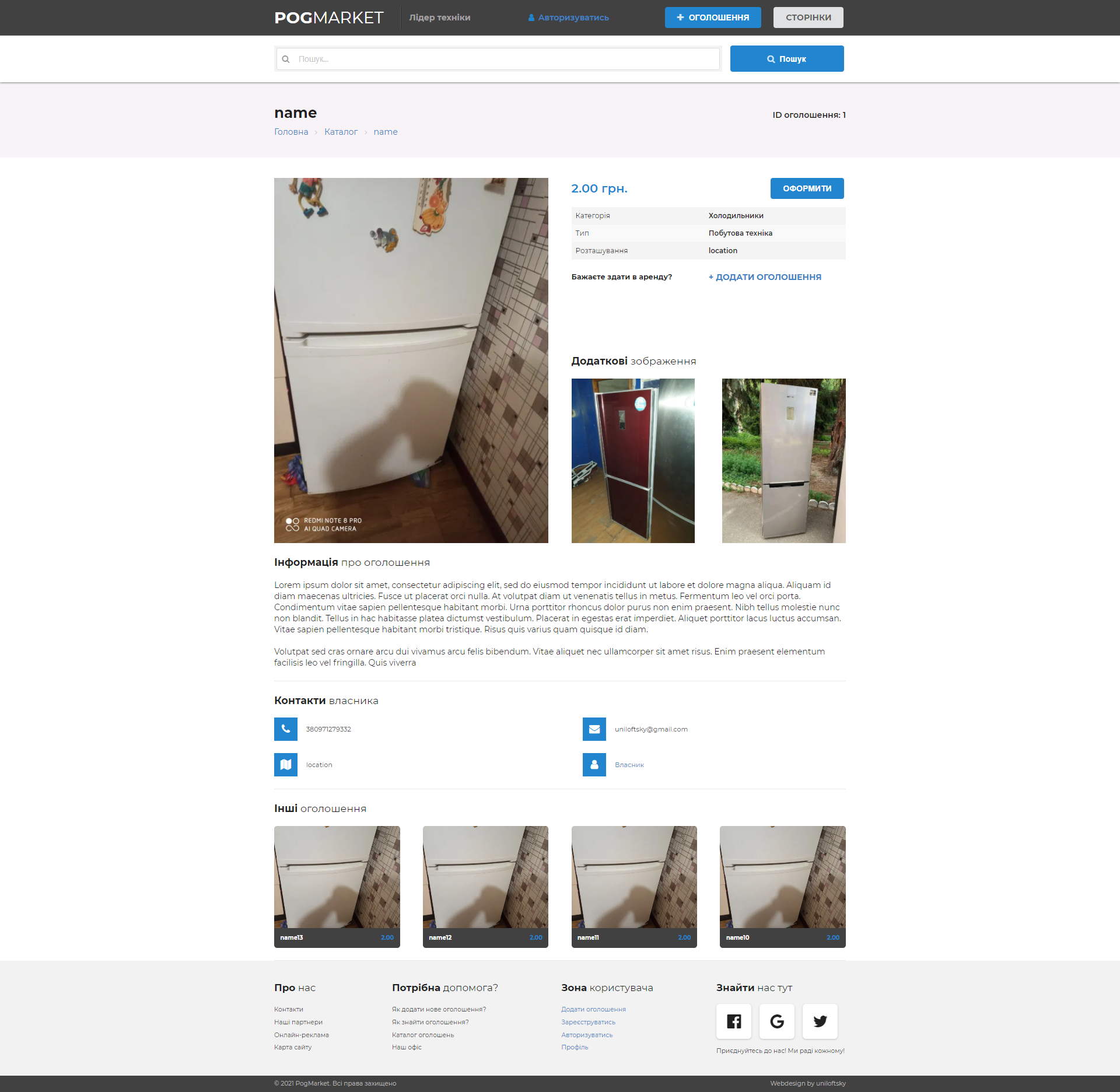
Task: Open the Сторінки menu button
Action: [x=808, y=17]
